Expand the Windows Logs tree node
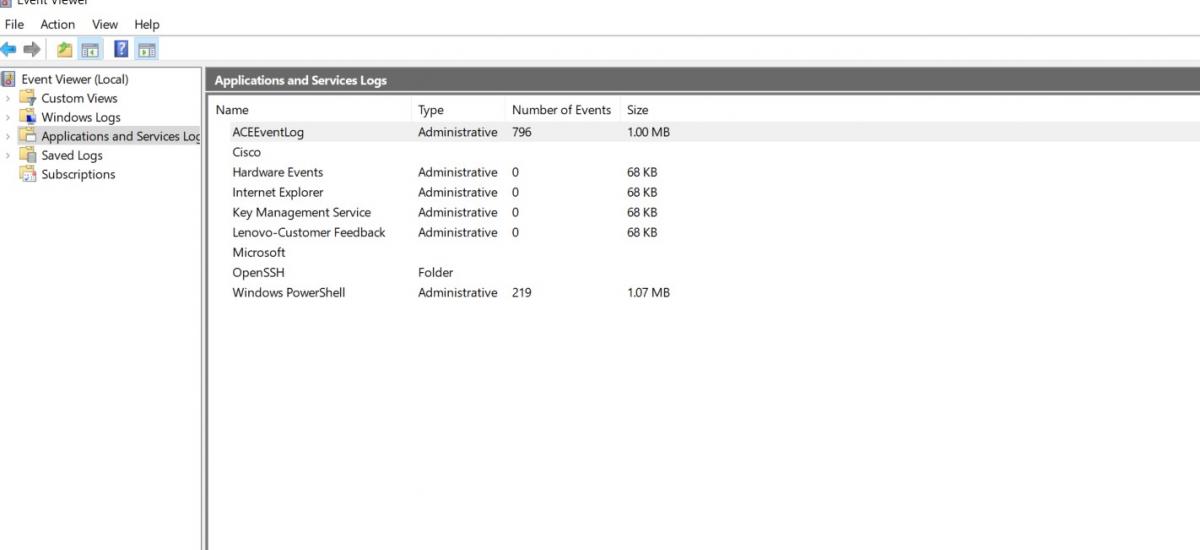The image size is (1200, 550). pos(8,117)
